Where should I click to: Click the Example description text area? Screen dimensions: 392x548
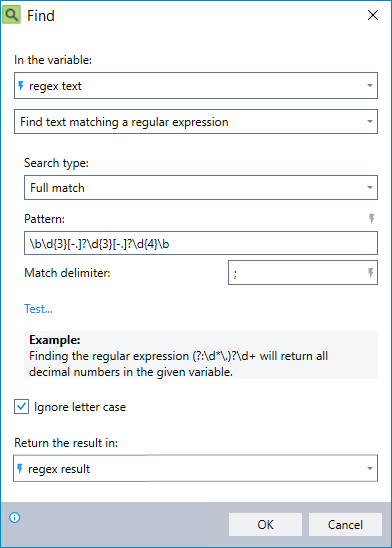tap(201, 355)
